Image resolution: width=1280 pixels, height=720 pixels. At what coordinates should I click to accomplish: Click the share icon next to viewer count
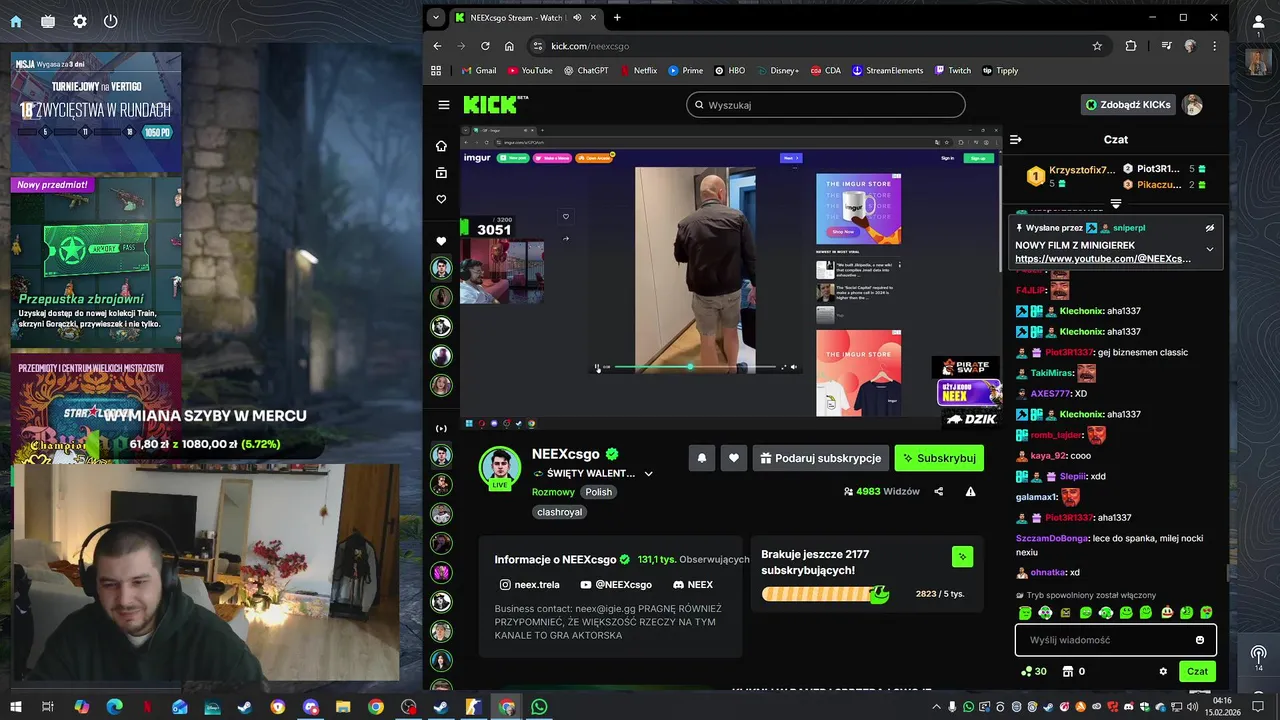pos(938,491)
